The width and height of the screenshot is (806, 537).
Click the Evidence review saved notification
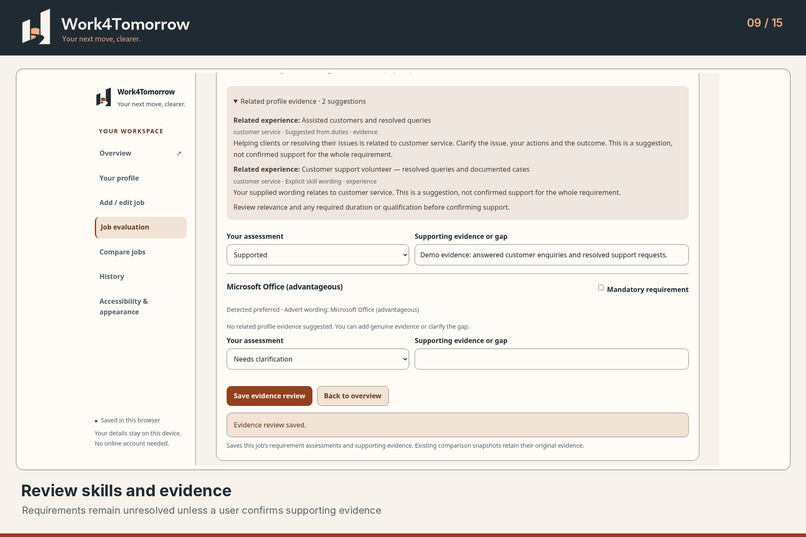[x=457, y=425]
